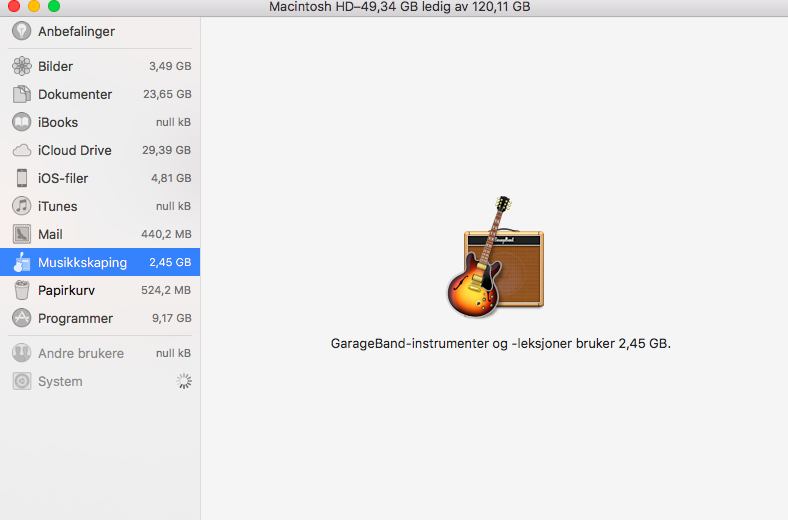Viewport: 788px width, 520px height.
Task: Select the iOS-filer phone icon
Action: (22, 178)
